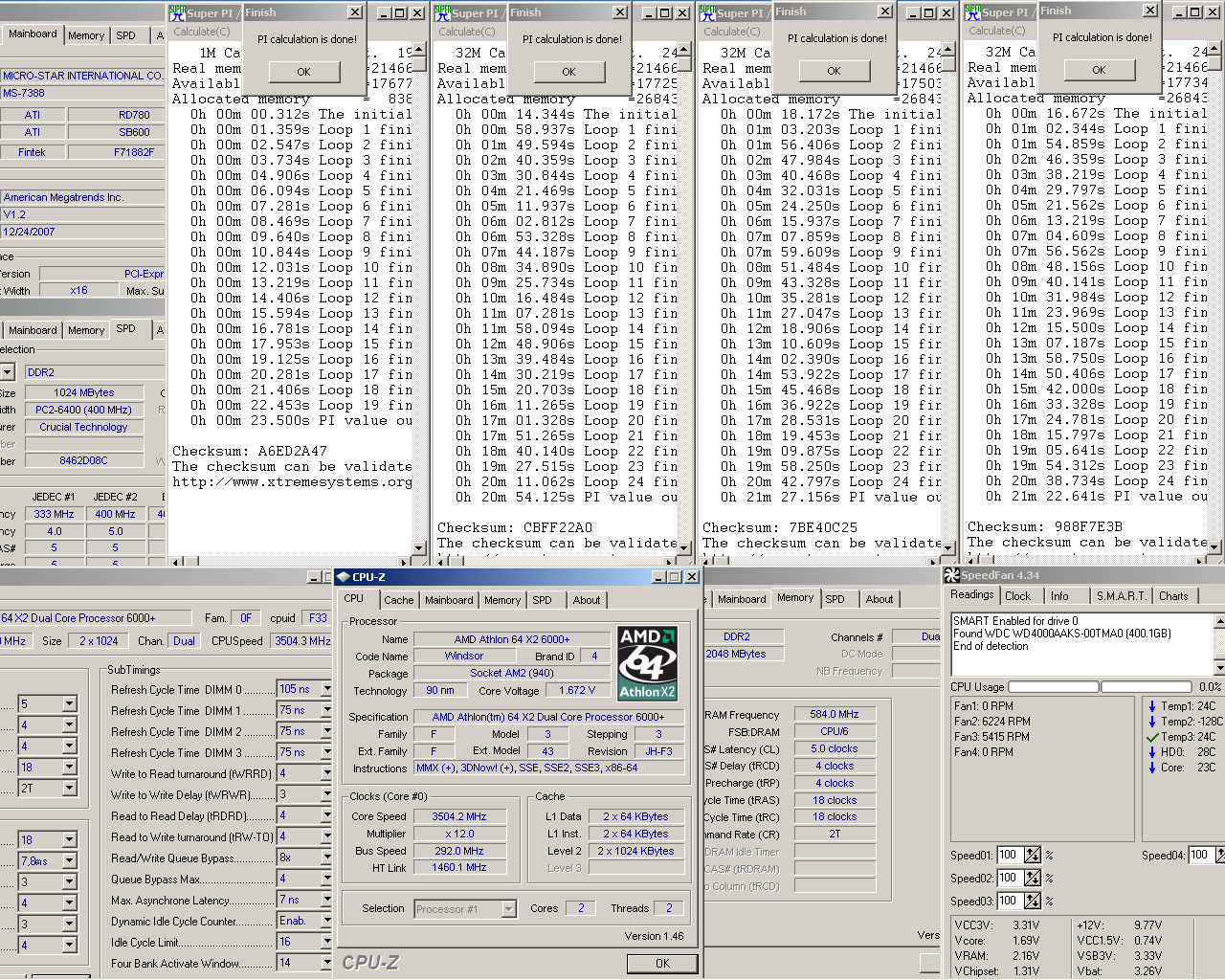Click the 'CPU/6' FSB:DRAM value
Image resolution: width=1225 pixels, height=980 pixels.
click(835, 731)
